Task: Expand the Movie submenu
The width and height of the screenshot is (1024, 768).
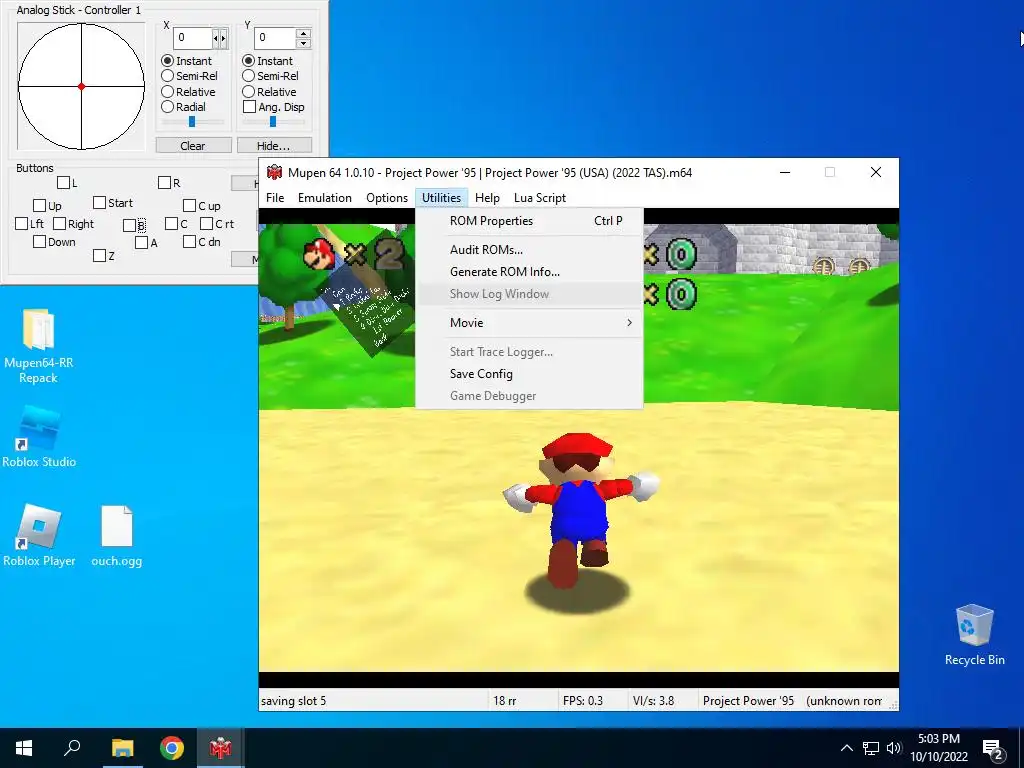Action: click(529, 323)
